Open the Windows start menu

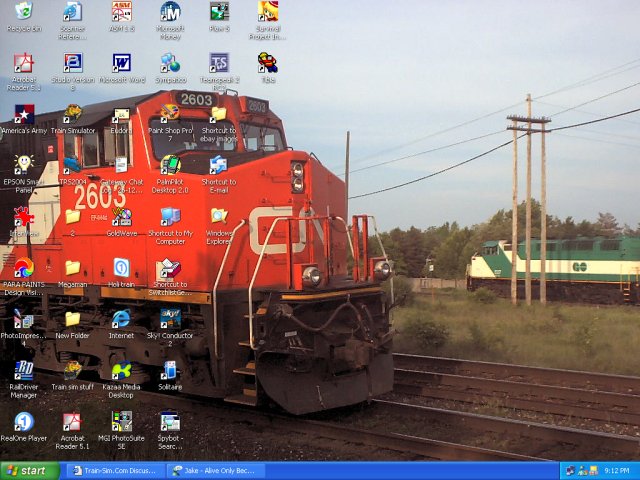click(x=30, y=471)
